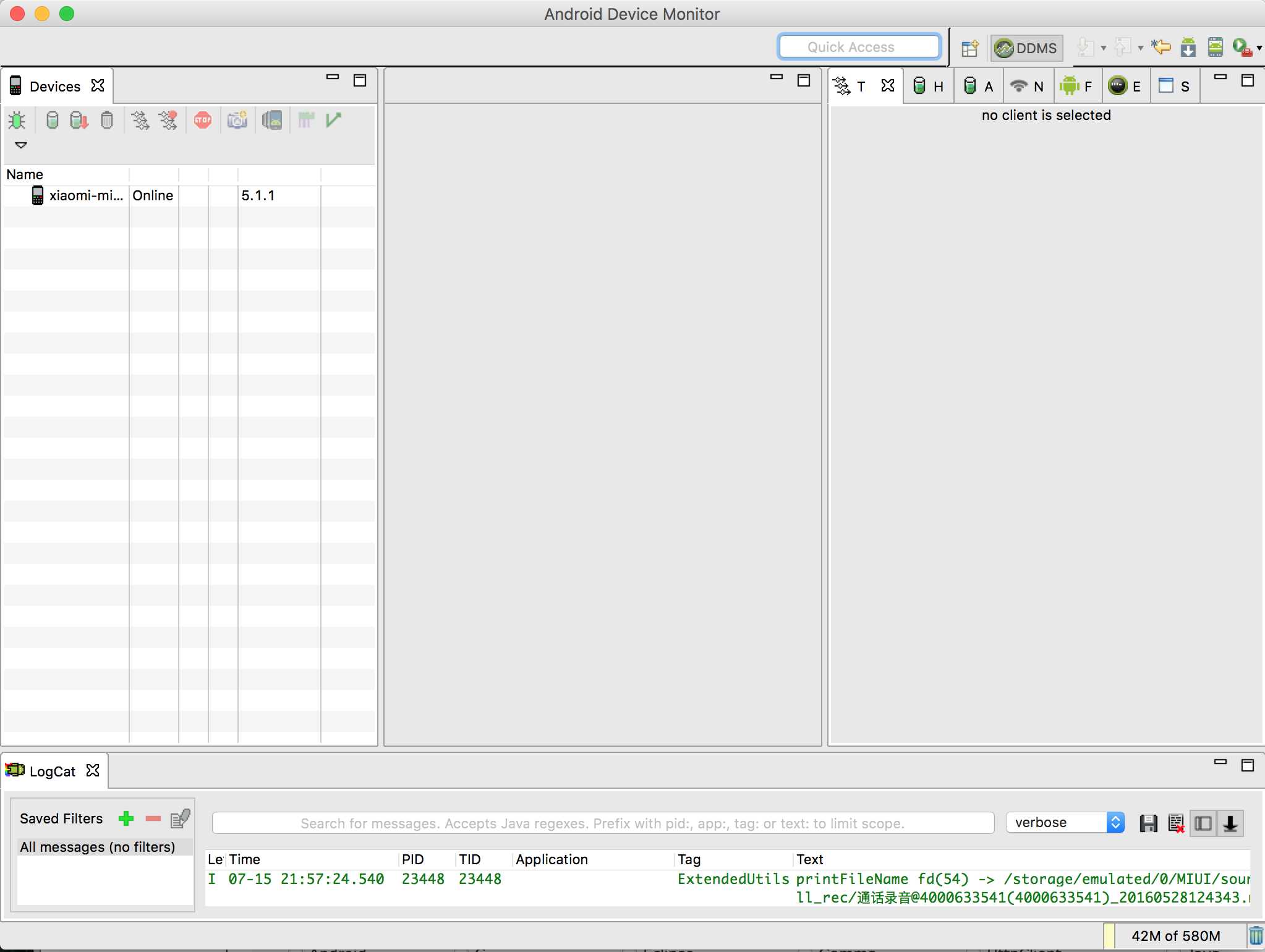Click the Online status cell
This screenshot has width=1265, height=952.
coord(153,195)
